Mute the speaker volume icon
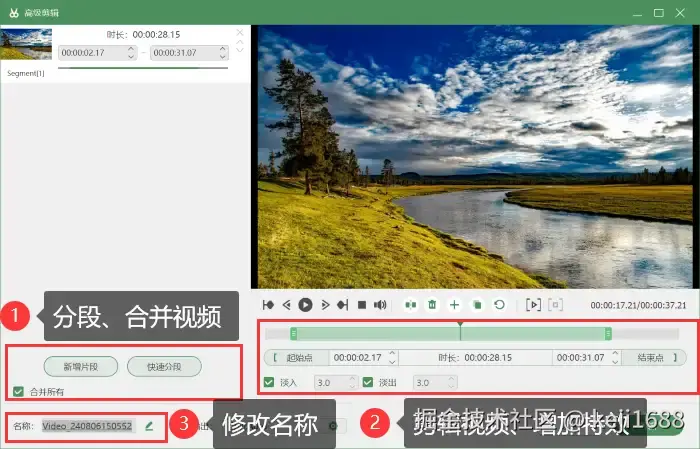Viewport: 700px width, 449px height. click(380, 305)
